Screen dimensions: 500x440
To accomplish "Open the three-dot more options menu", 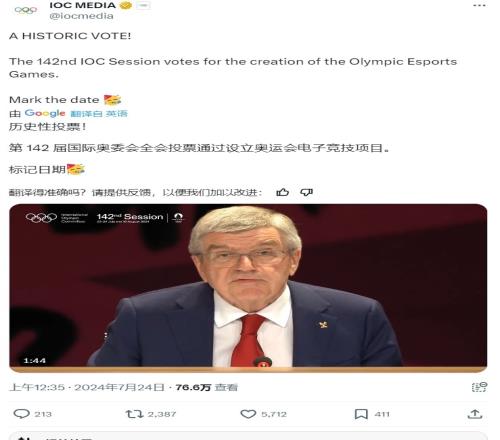I will pos(479,6).
